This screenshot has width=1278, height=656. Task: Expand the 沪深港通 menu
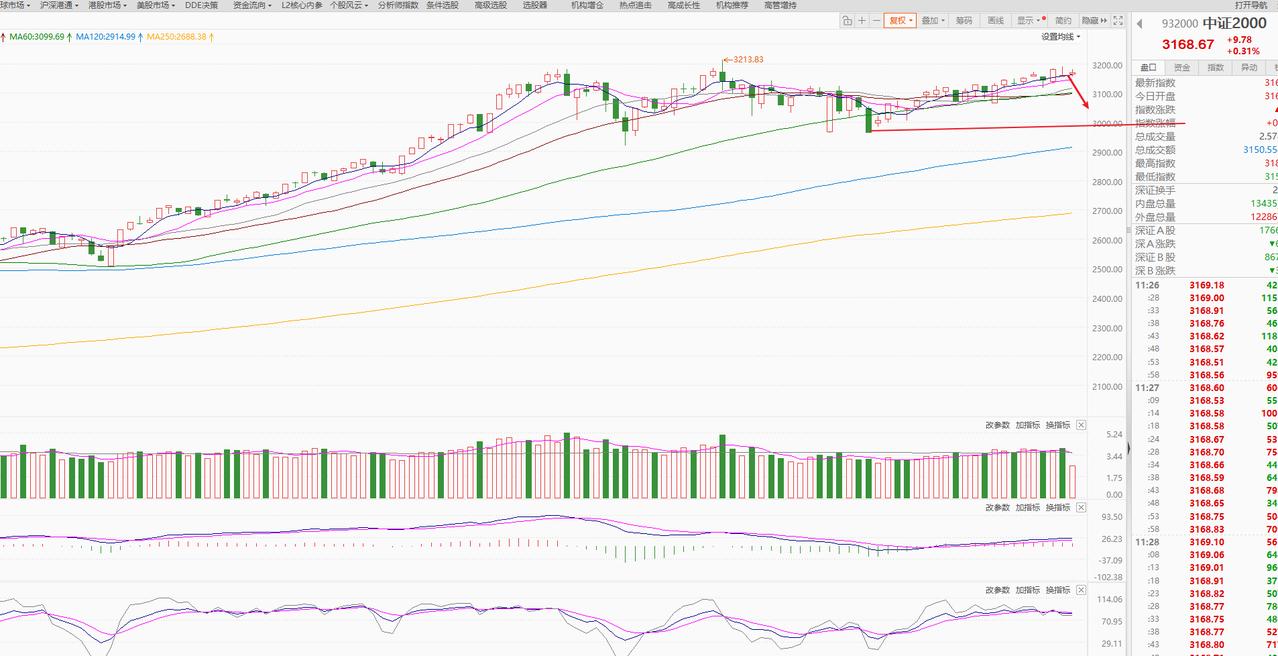(60, 5)
